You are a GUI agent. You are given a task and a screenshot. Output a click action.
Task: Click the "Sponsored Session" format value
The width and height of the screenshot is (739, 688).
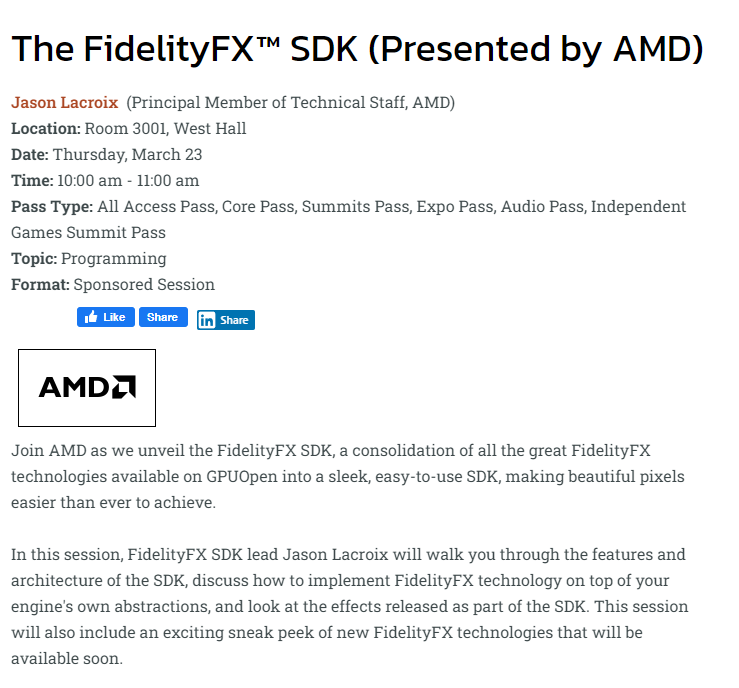coord(144,285)
